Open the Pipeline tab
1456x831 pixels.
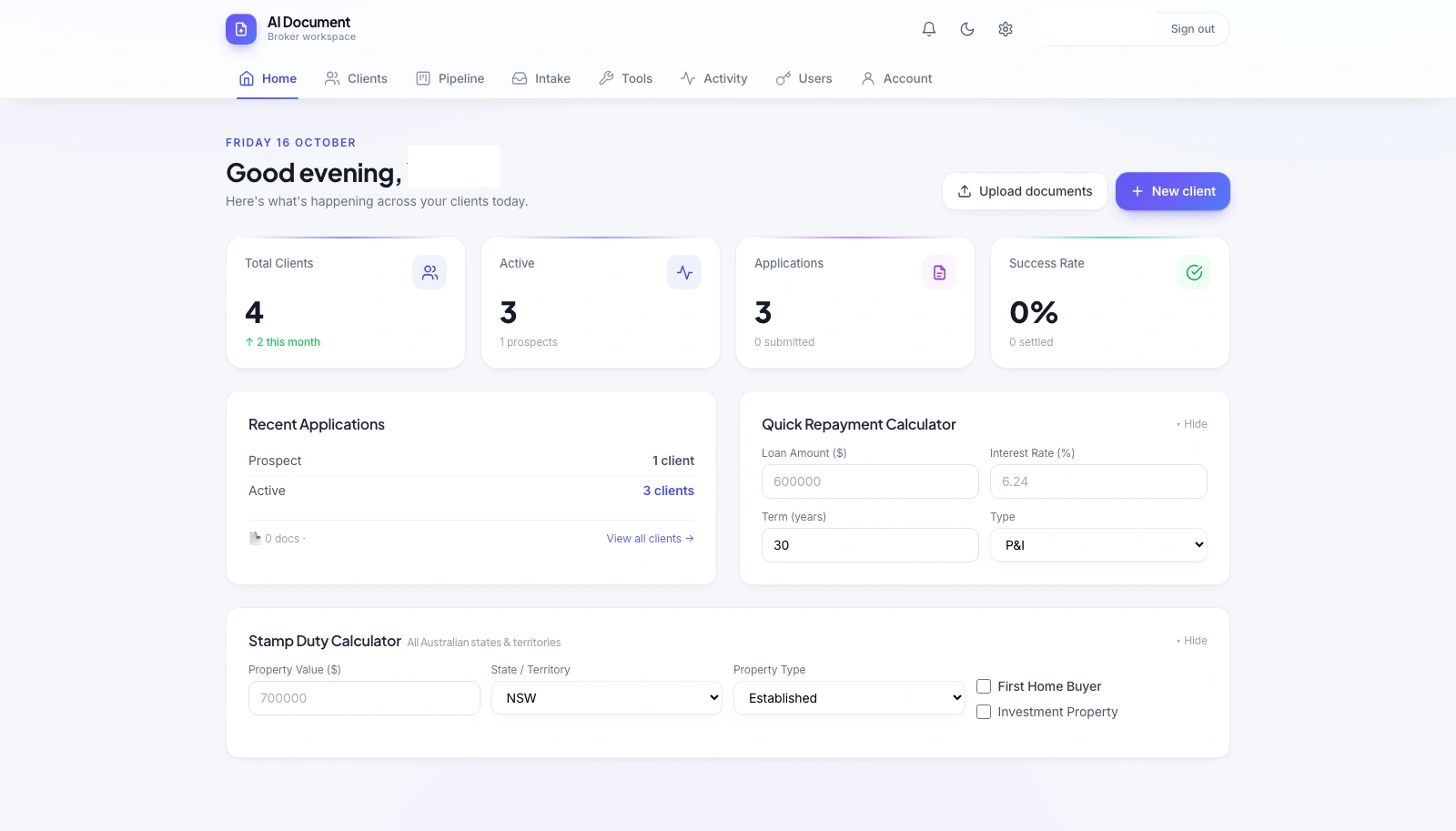coord(450,78)
